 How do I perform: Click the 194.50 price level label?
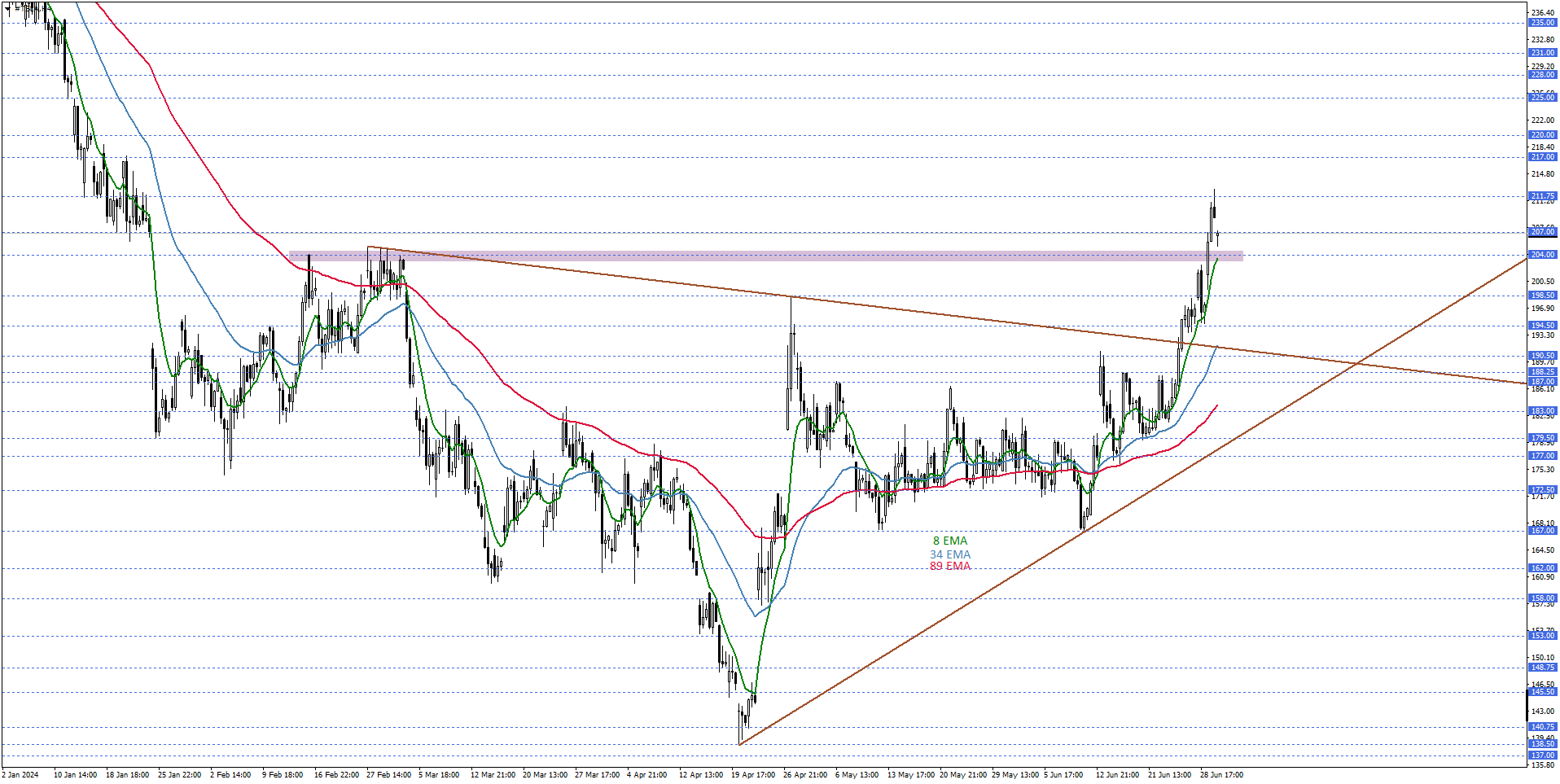click(1542, 326)
